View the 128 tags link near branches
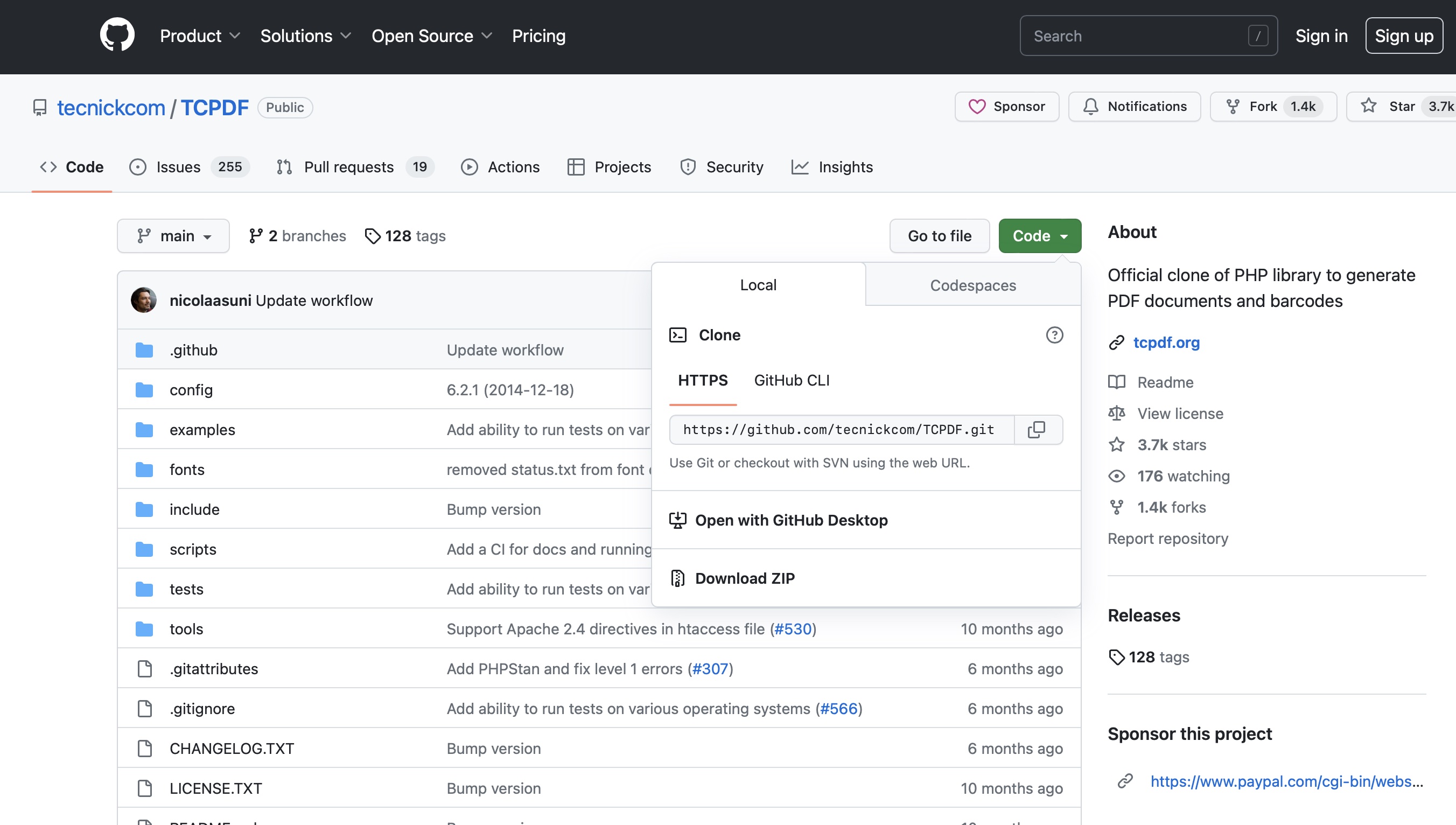The image size is (1456, 825). pyautogui.click(x=405, y=236)
